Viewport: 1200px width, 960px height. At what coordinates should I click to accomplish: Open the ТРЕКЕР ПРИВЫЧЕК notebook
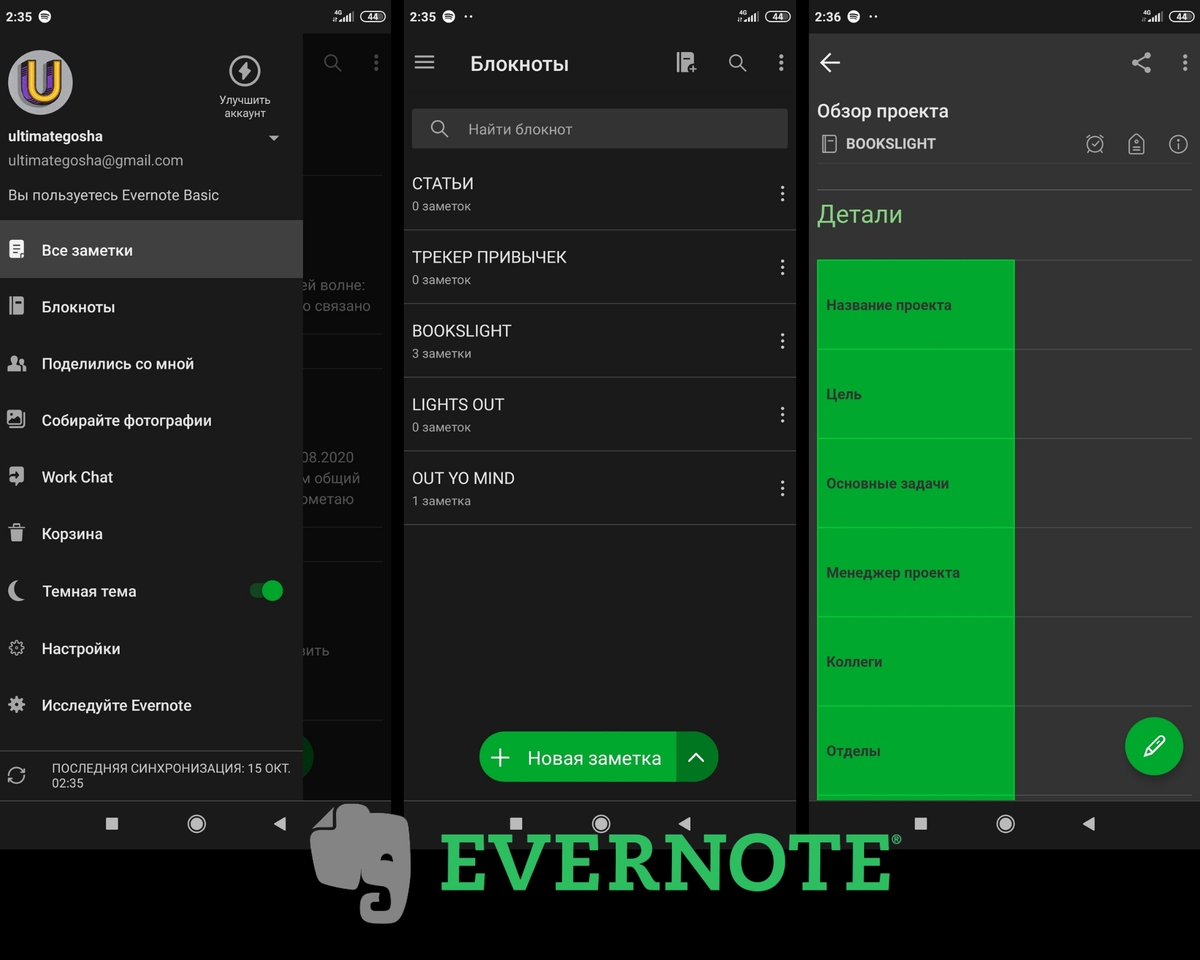pyautogui.click(x=600, y=267)
